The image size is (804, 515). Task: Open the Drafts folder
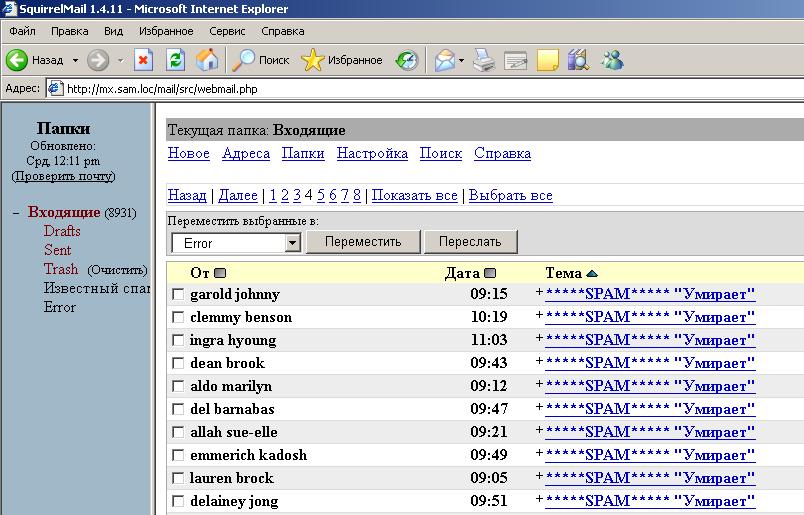coord(62,231)
